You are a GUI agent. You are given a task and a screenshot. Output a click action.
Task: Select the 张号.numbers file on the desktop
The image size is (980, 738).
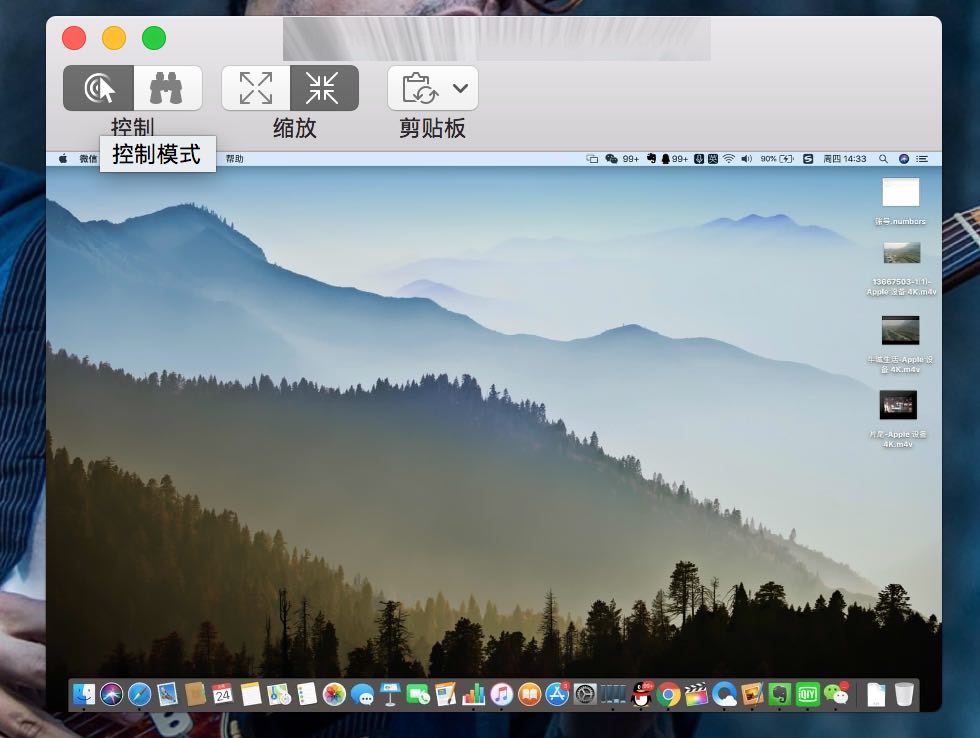pos(900,193)
